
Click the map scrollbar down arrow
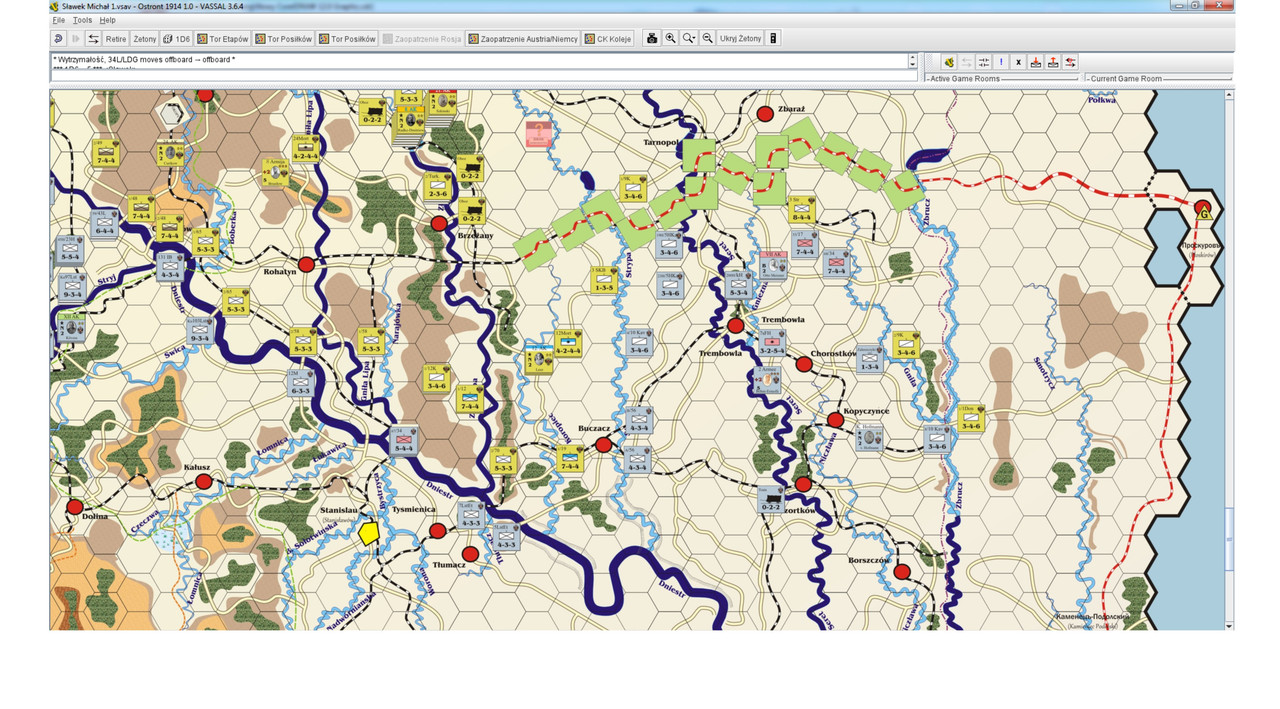coord(1230,625)
